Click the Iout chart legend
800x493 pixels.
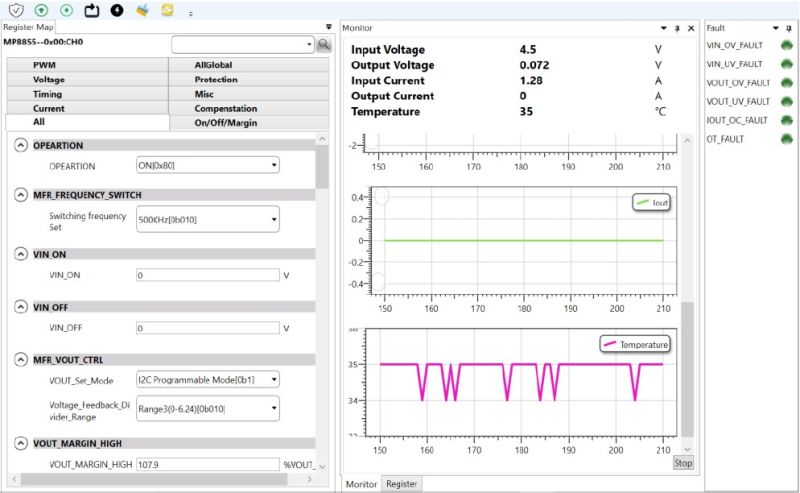(652, 203)
